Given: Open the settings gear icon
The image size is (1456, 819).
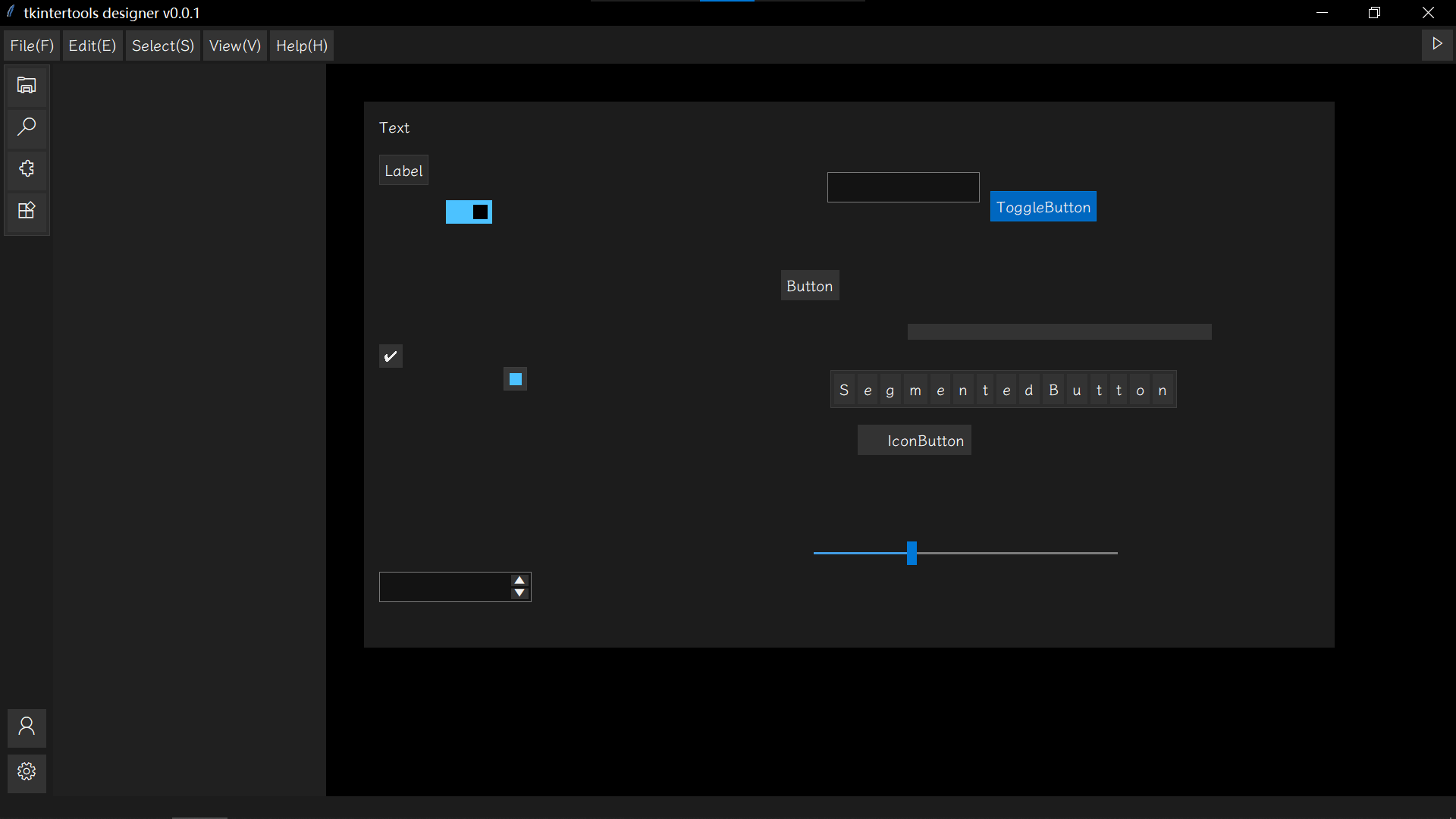Looking at the screenshot, I should [27, 772].
